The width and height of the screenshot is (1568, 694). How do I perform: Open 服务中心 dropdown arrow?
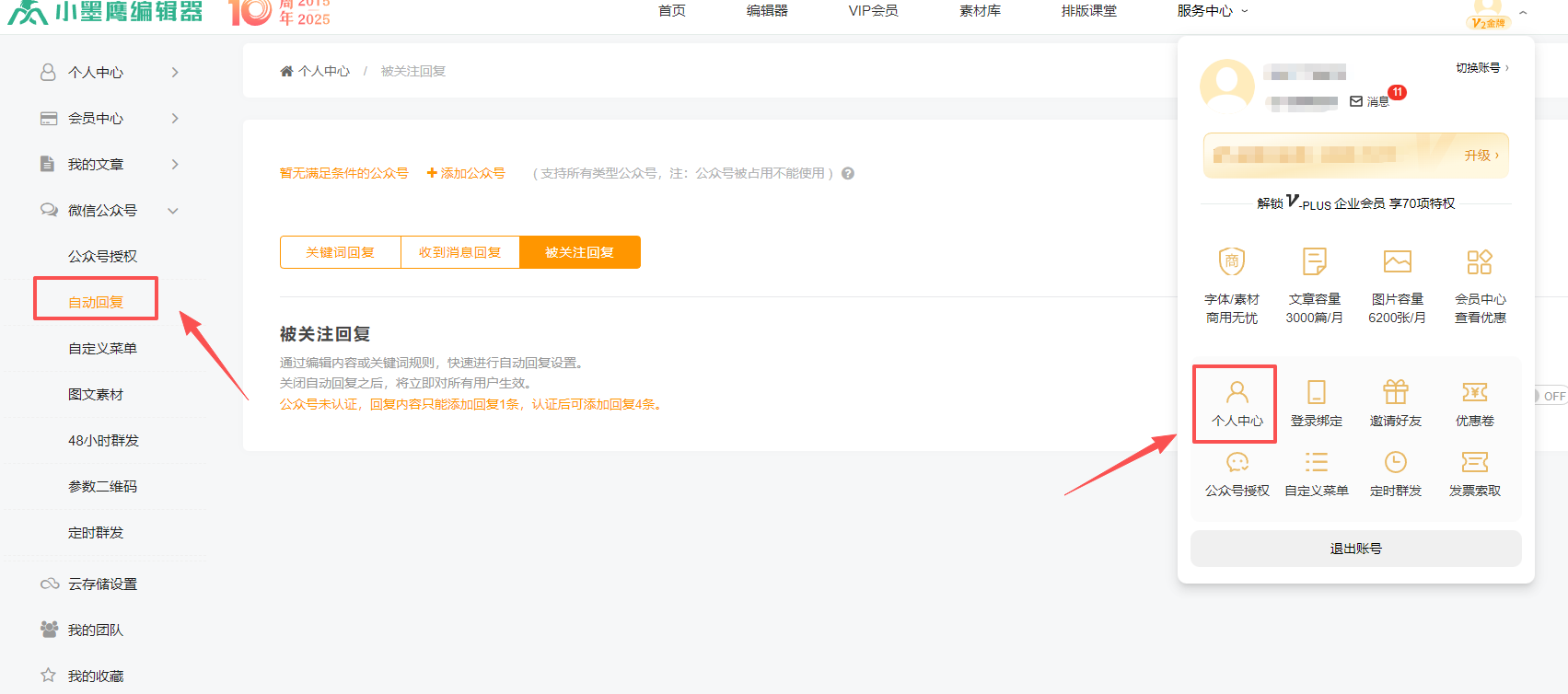pos(1245,11)
